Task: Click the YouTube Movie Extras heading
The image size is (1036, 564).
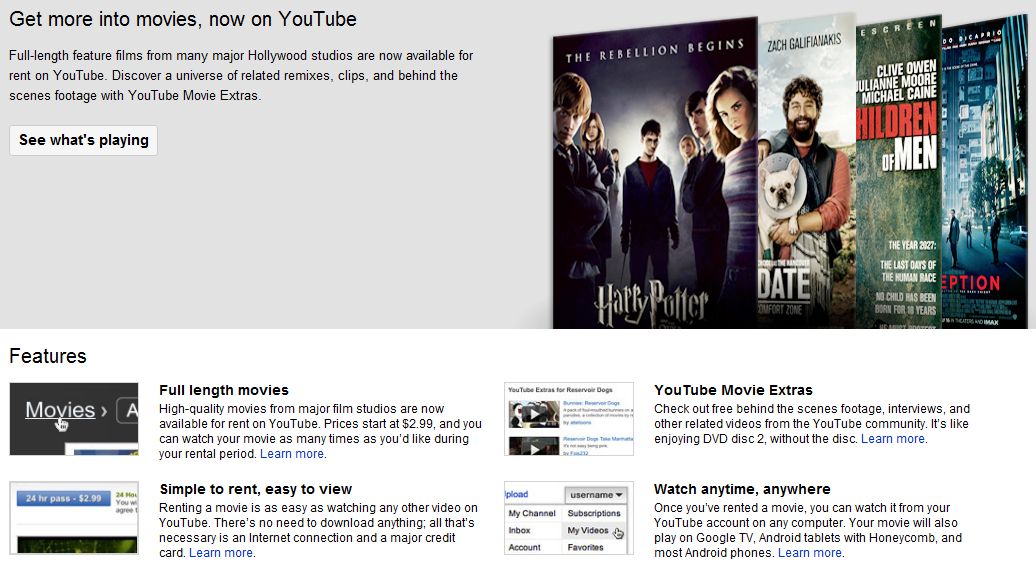Action: pos(733,390)
